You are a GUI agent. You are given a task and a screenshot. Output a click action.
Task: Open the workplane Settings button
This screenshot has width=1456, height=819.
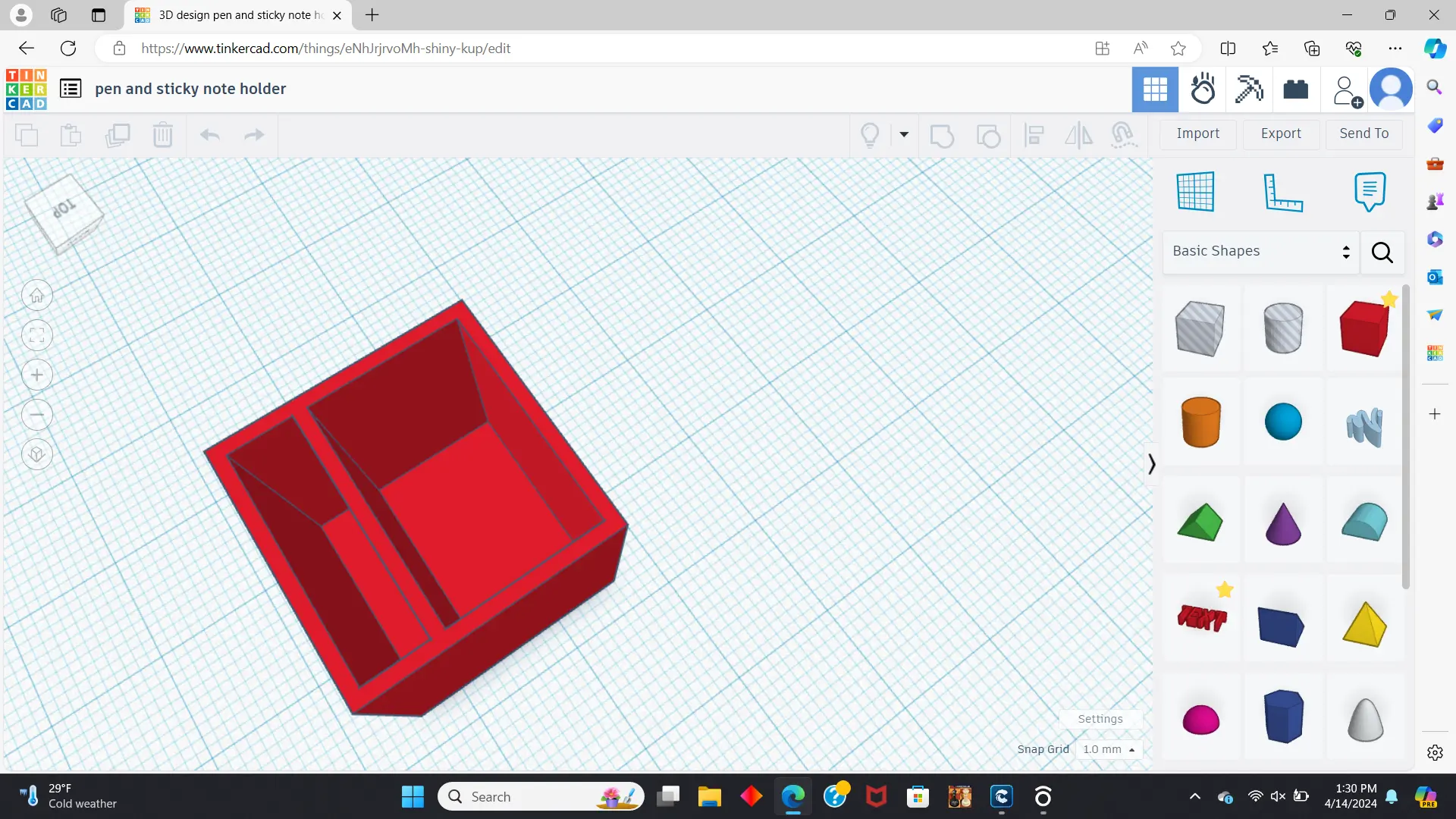(x=1100, y=719)
